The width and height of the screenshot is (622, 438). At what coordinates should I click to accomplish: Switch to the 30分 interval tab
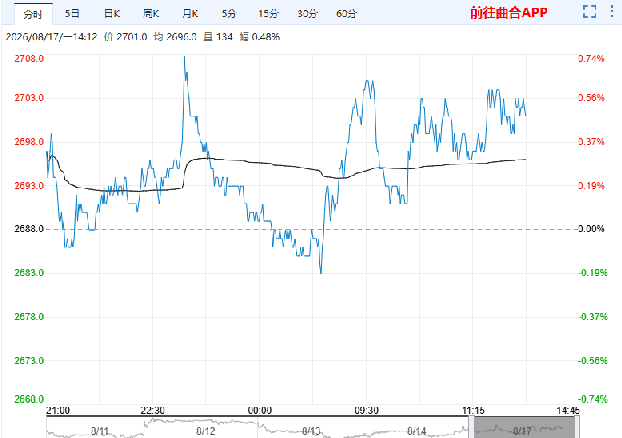[x=307, y=13]
